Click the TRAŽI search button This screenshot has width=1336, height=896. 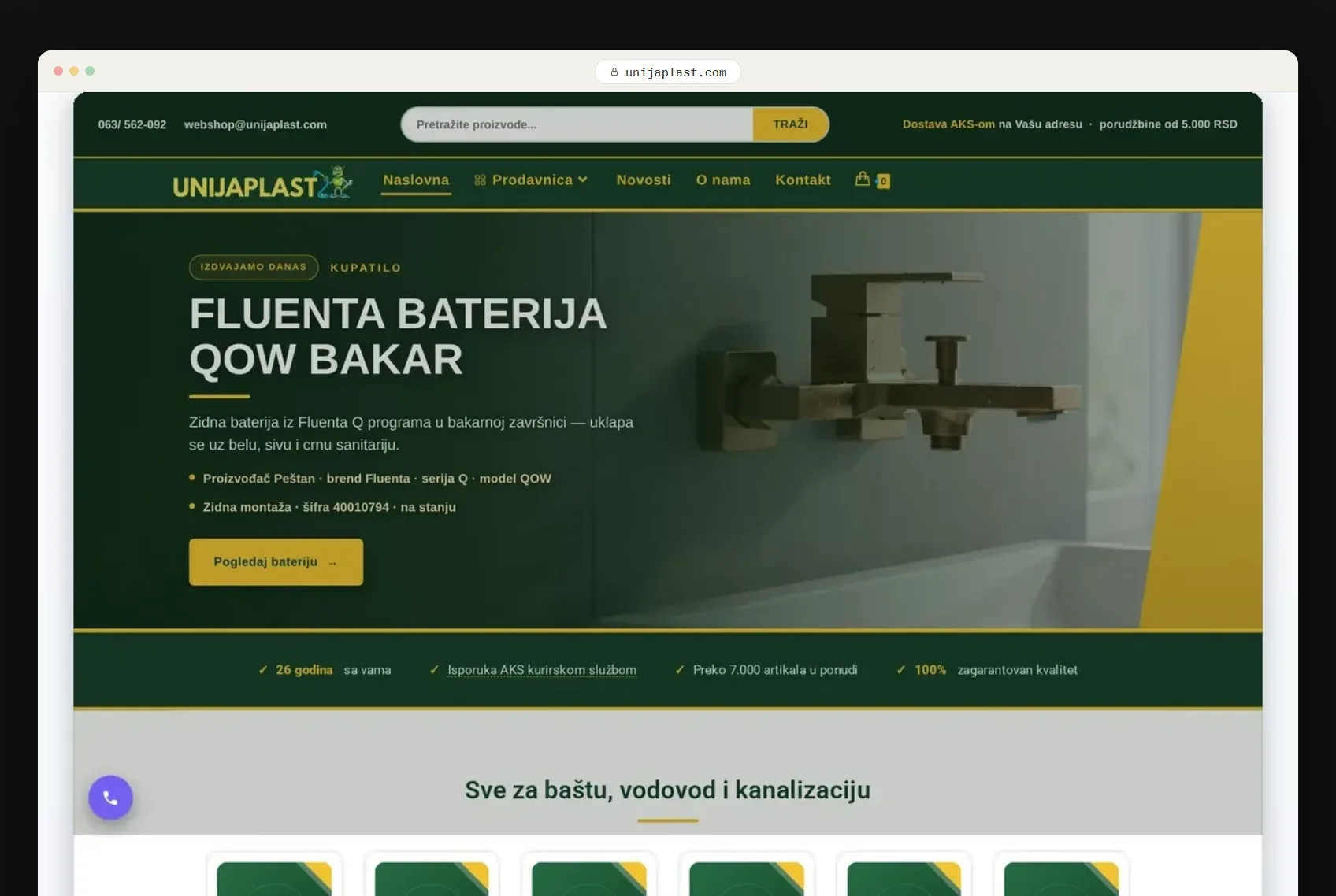[x=790, y=124]
